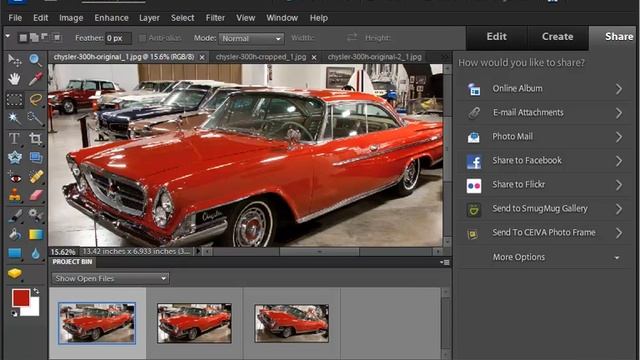
Task: Select the Quick Selection tool
Action: pos(35,118)
